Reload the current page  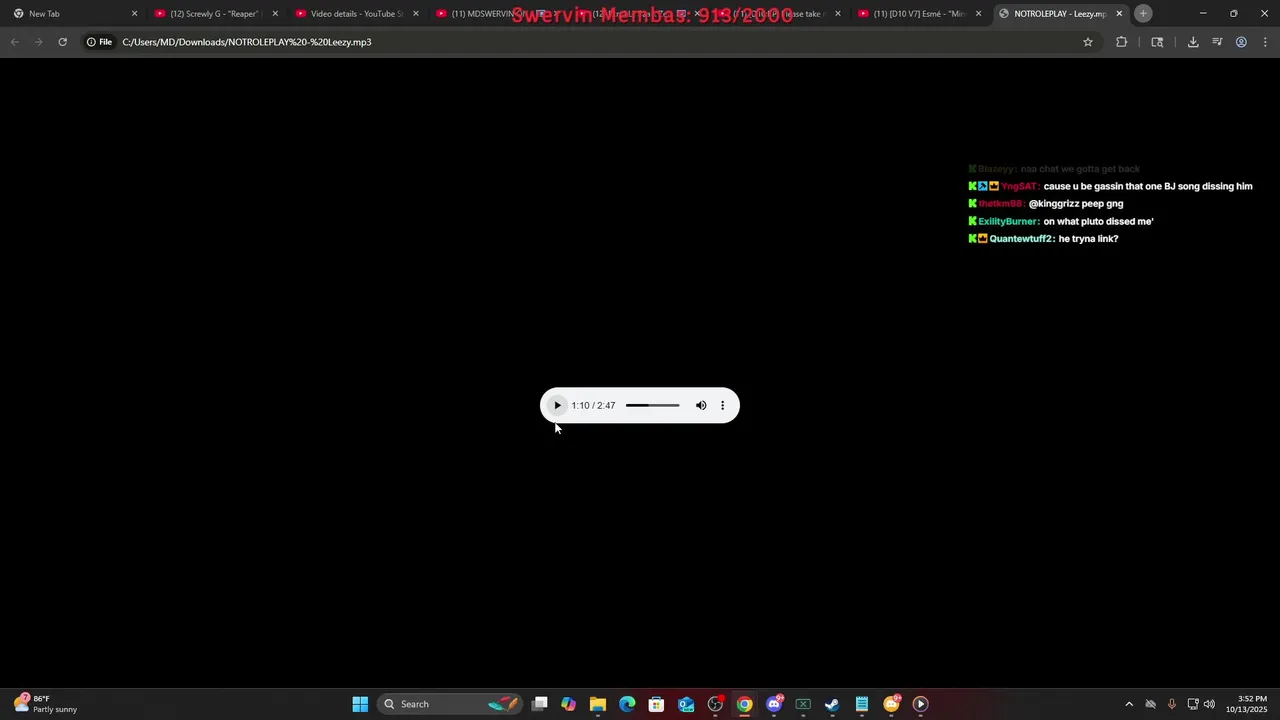(62, 42)
